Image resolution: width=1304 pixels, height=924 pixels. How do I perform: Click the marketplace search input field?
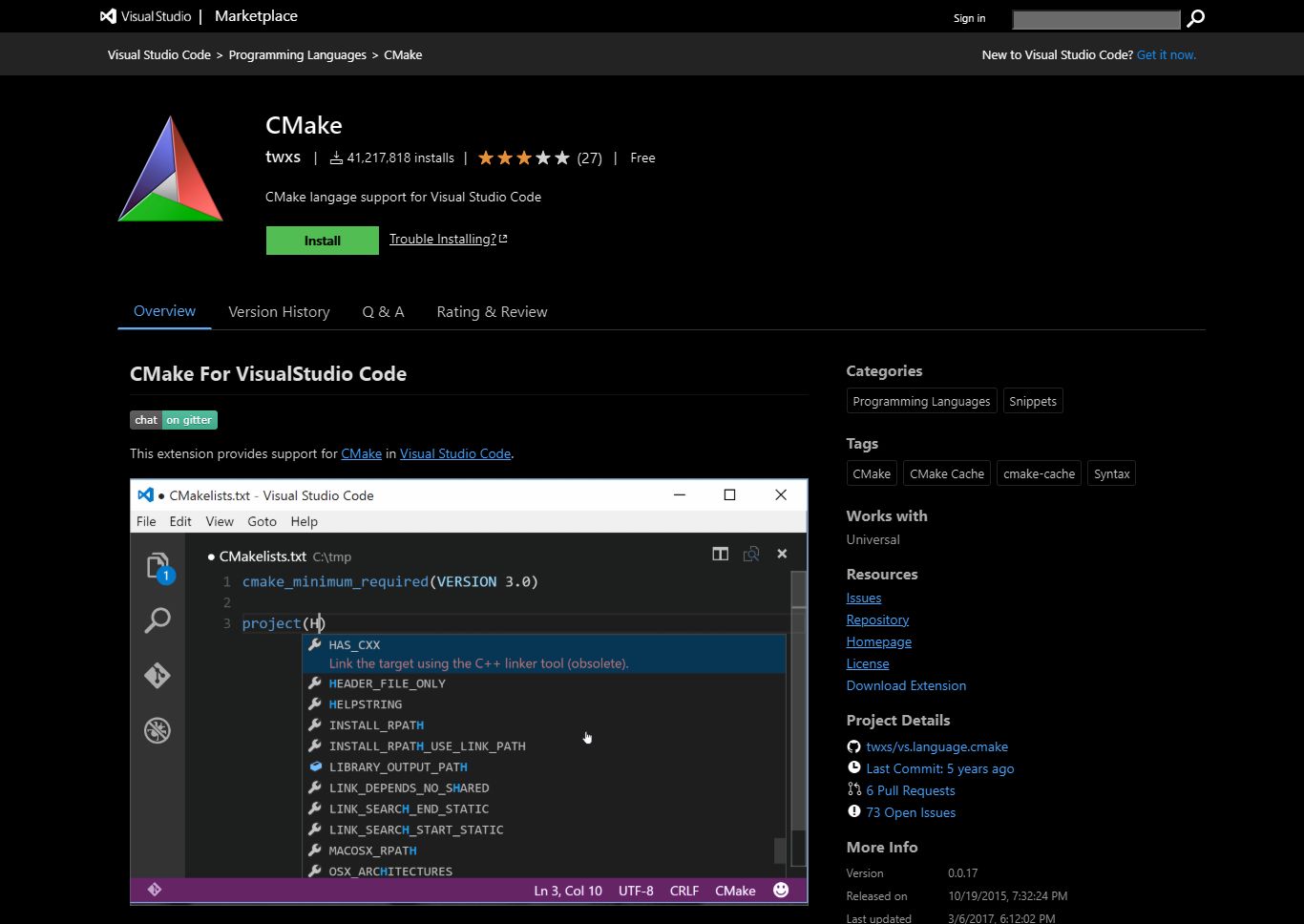click(1097, 19)
